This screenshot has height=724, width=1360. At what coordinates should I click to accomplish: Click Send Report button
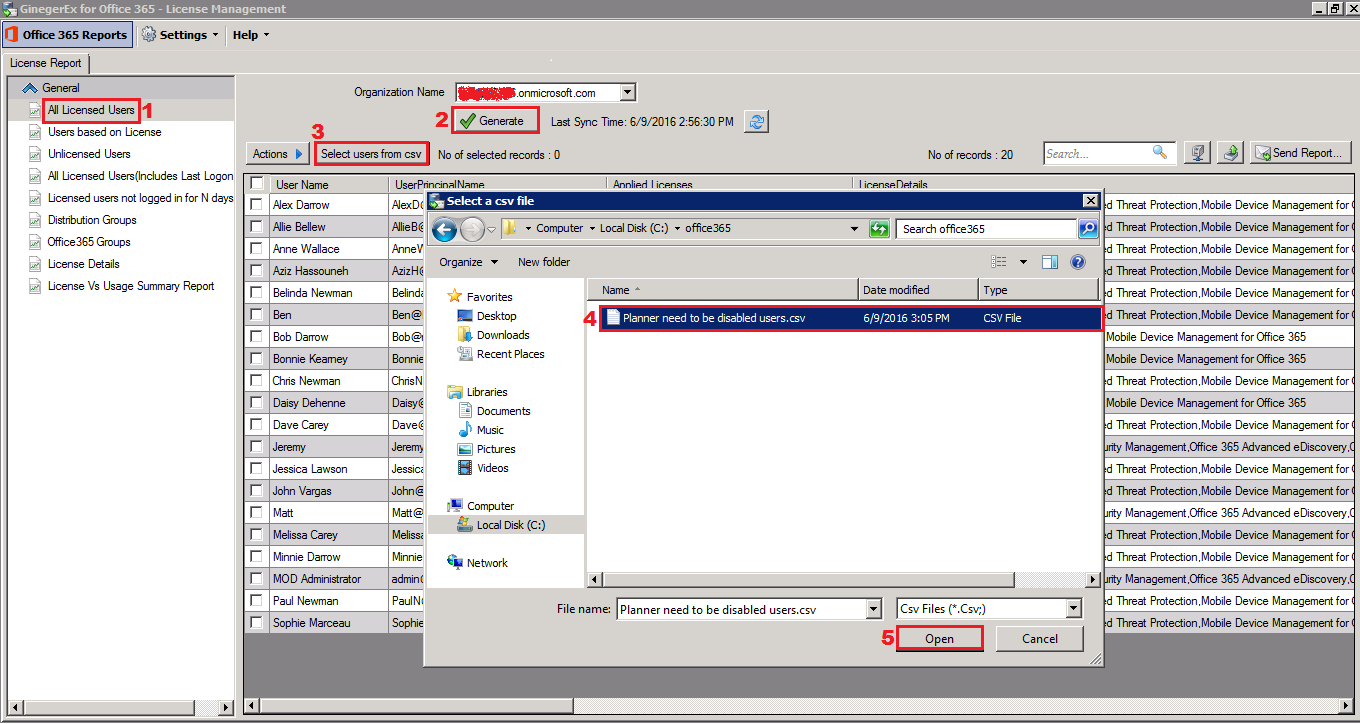1301,153
